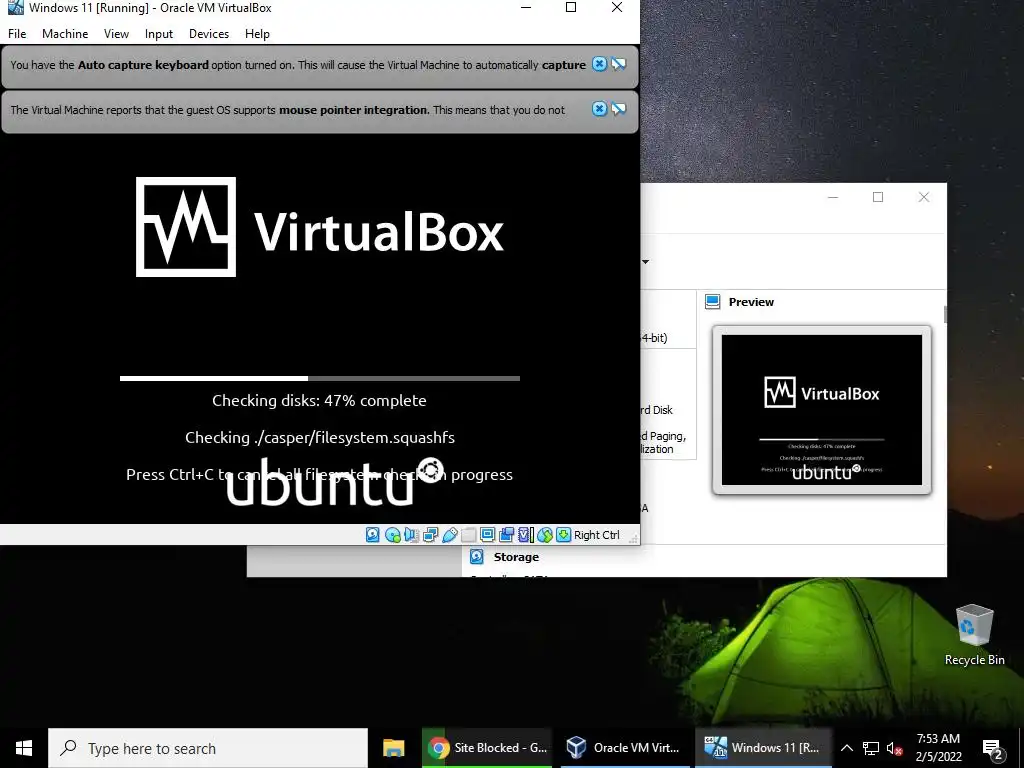Image resolution: width=1024 pixels, height=768 pixels.
Task: Click the mouse integration status icon
Action: [545, 535]
